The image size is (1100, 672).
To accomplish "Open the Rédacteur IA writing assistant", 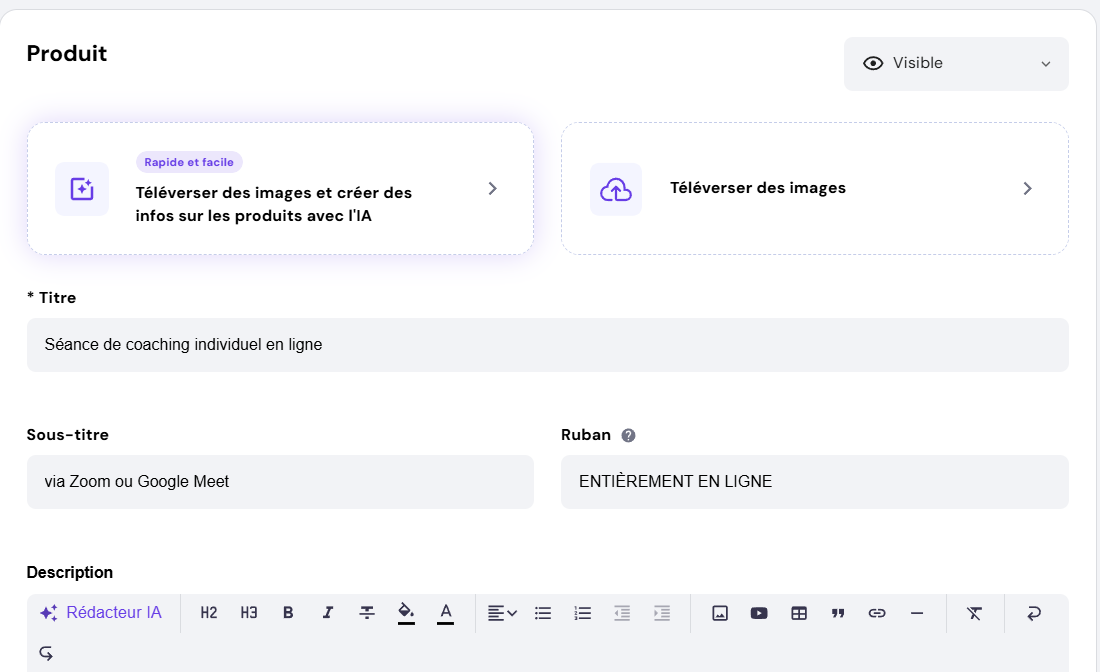I will pyautogui.click(x=101, y=612).
